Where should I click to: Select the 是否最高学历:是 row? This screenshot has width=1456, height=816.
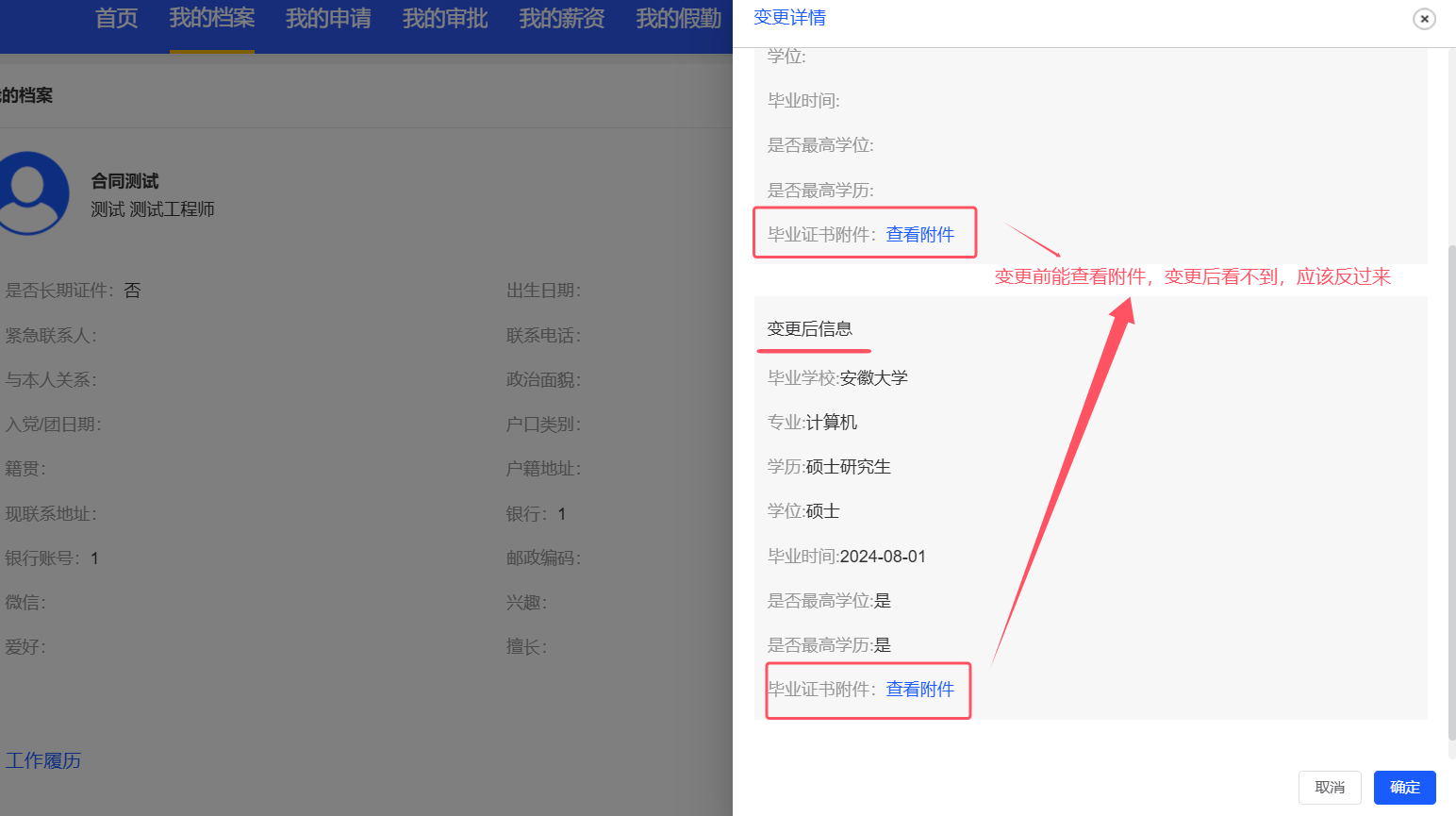[x=829, y=645]
